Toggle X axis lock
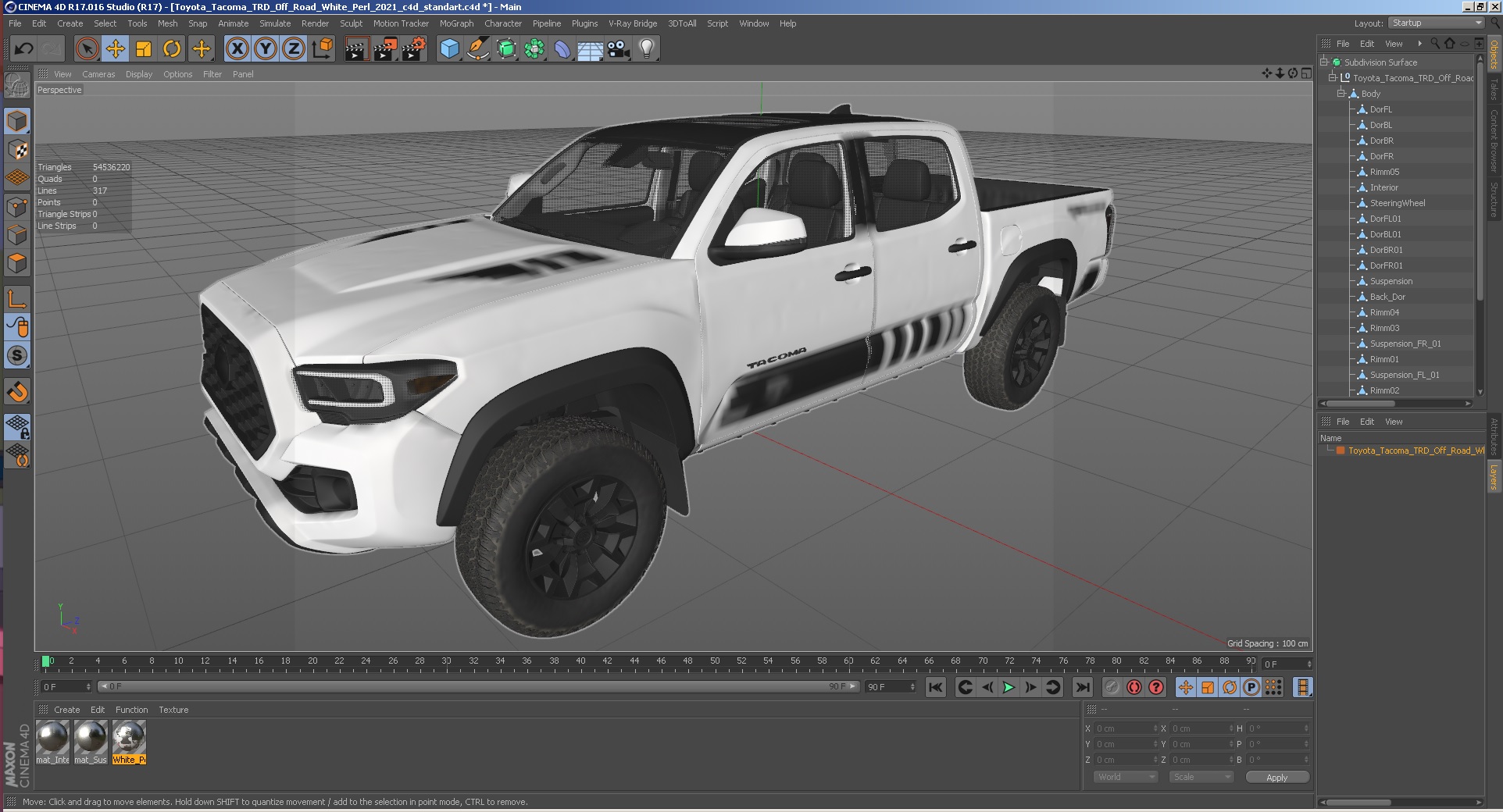The width and height of the screenshot is (1503, 812). pos(237,49)
